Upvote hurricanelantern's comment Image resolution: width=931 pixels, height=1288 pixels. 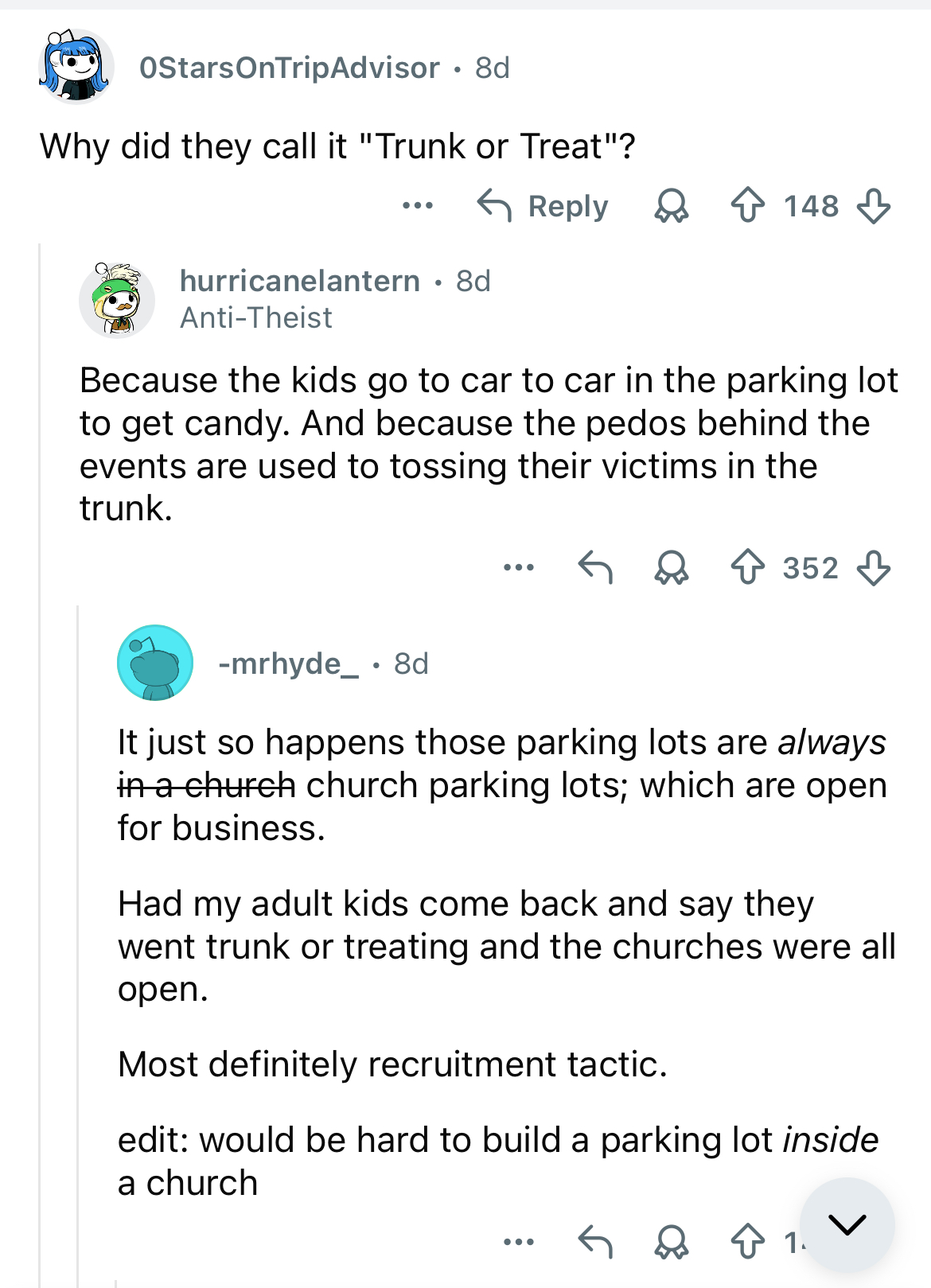coord(747,568)
